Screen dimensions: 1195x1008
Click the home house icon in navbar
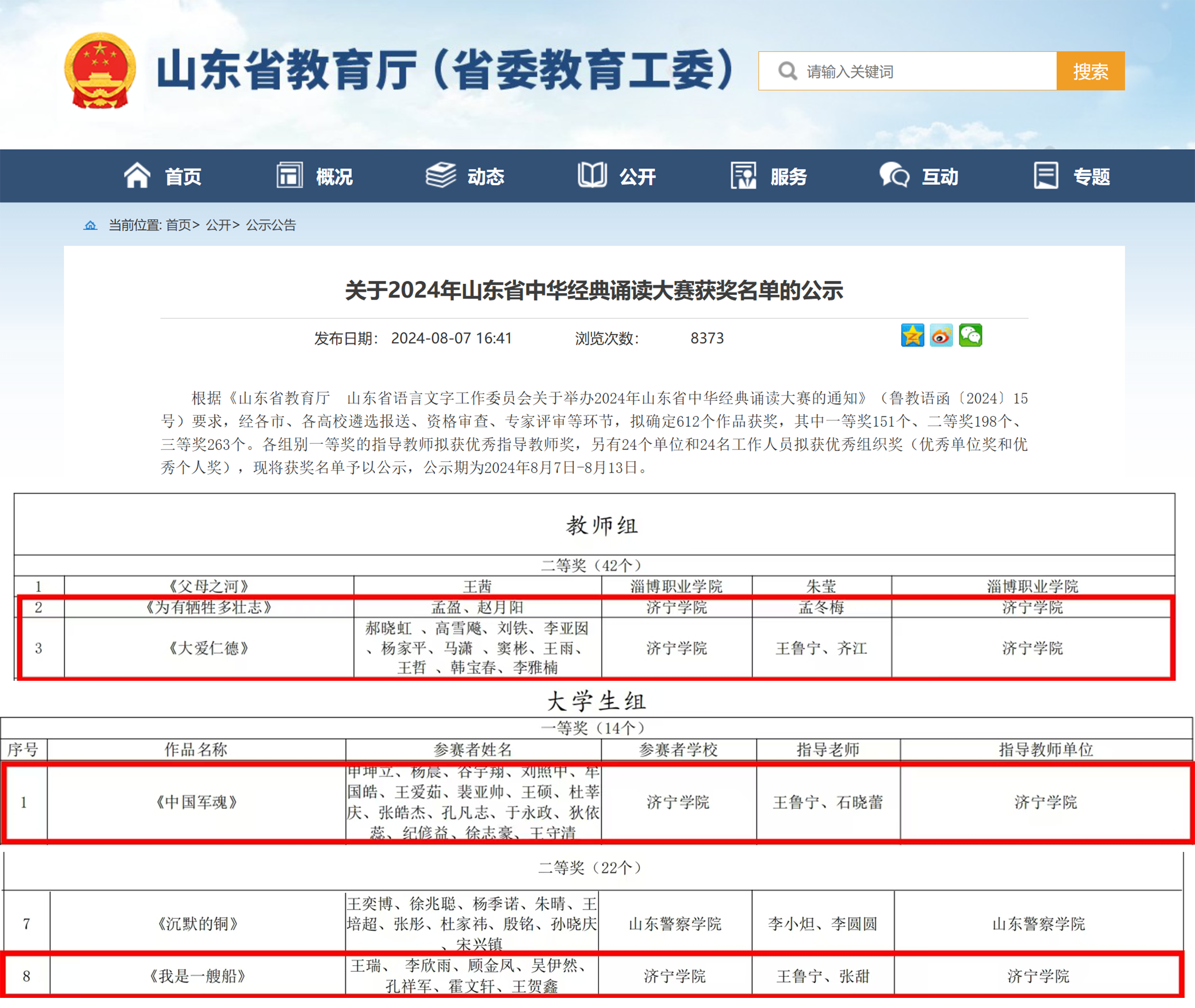137,175
